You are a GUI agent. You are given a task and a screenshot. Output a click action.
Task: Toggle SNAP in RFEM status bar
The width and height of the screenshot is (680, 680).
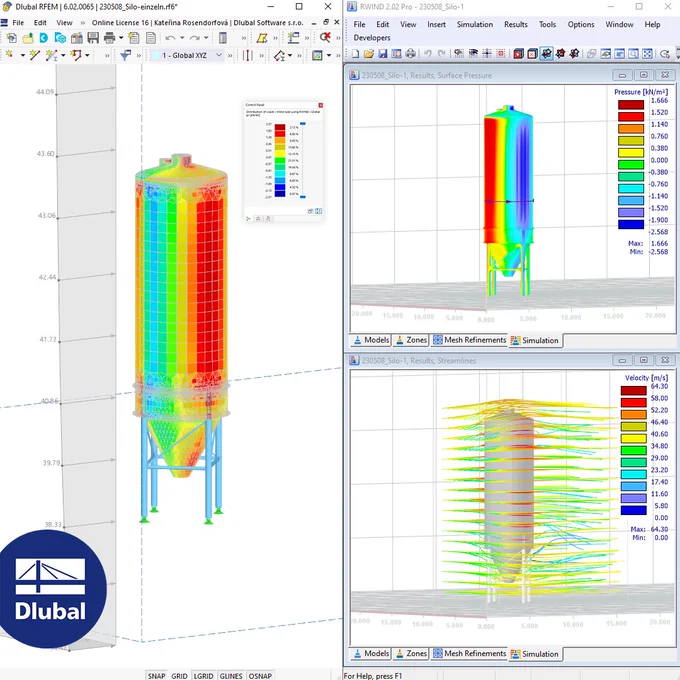tap(156, 676)
